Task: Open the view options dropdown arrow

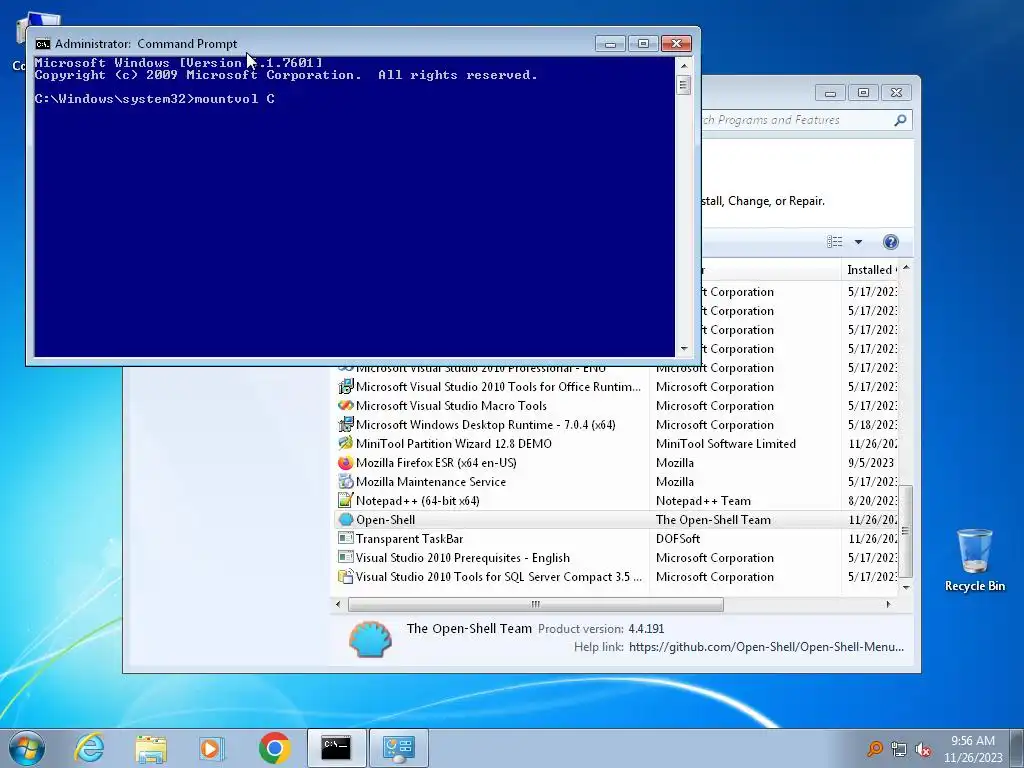Action: [858, 242]
